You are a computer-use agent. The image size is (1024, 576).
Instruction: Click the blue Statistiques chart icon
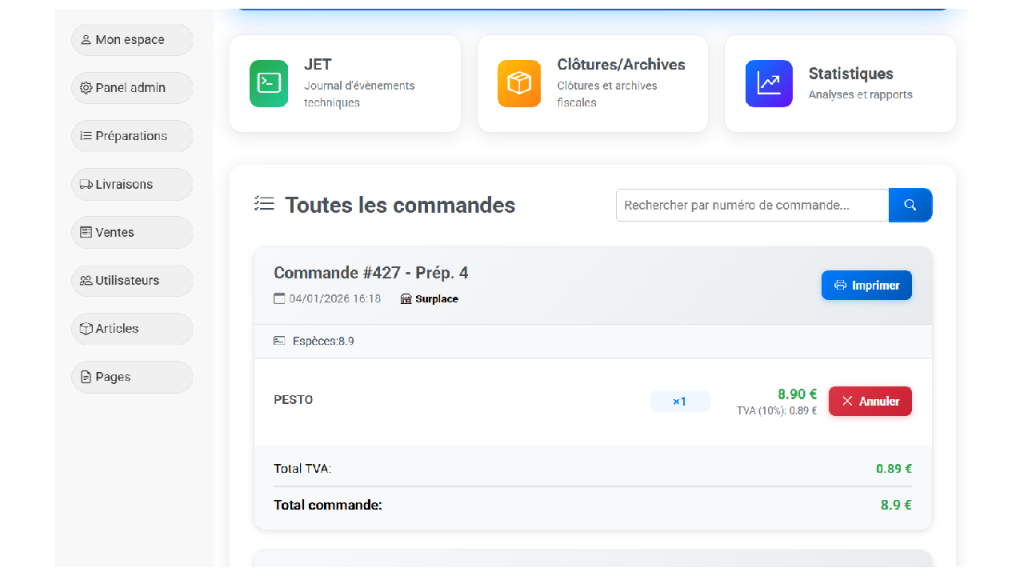coord(768,84)
